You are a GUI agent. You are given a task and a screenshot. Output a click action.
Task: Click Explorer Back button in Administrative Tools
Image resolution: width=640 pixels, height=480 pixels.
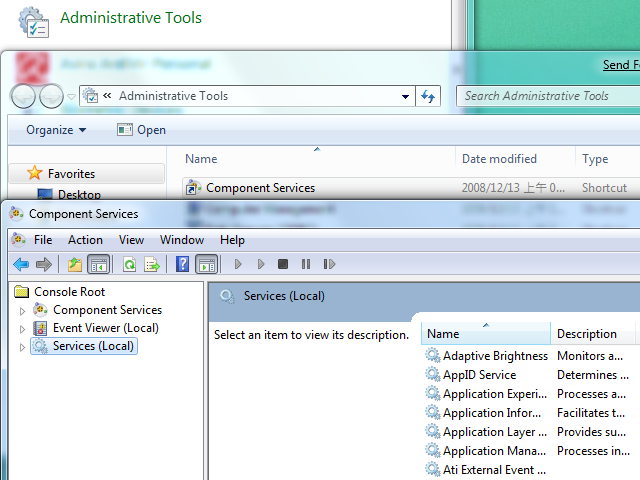point(23,96)
